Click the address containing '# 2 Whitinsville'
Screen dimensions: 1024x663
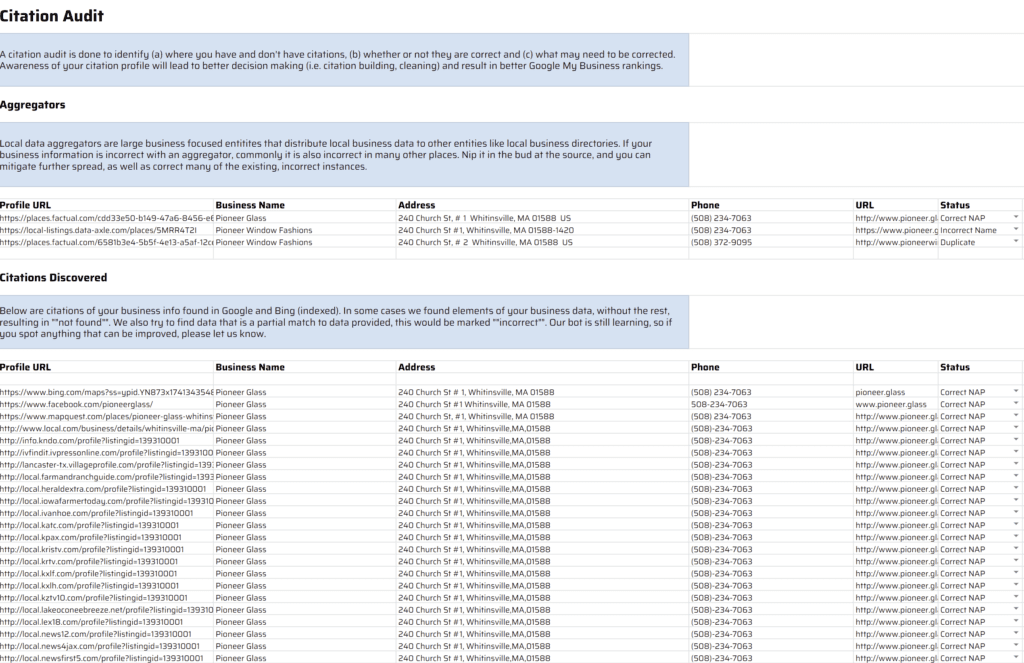click(485, 242)
